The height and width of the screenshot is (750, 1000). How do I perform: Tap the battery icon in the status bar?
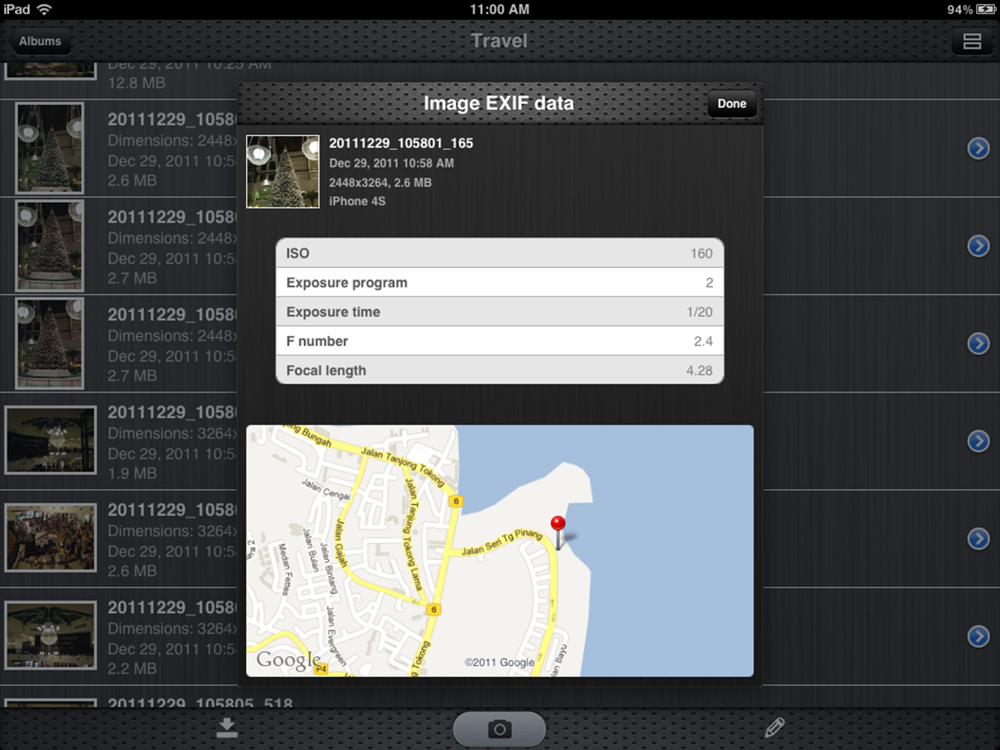[x=986, y=9]
